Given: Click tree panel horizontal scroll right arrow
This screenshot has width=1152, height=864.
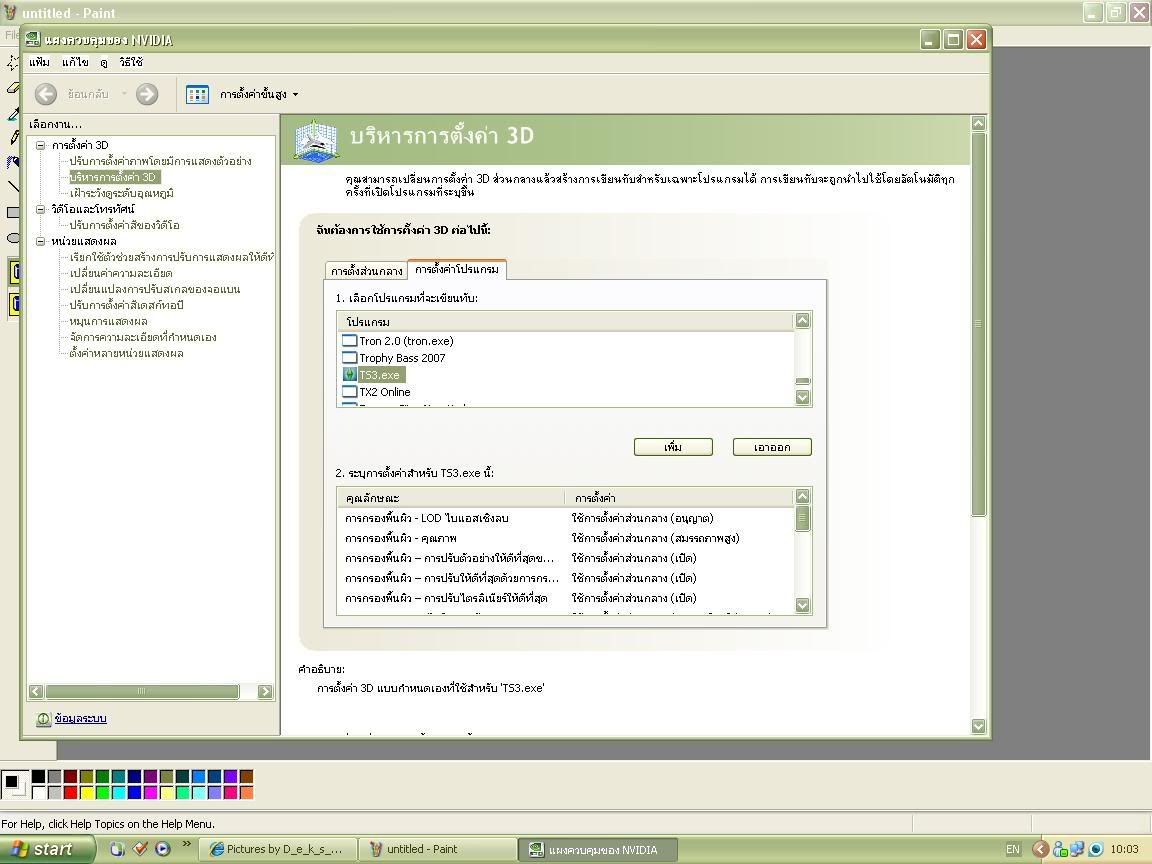Looking at the screenshot, I should (x=265, y=691).
